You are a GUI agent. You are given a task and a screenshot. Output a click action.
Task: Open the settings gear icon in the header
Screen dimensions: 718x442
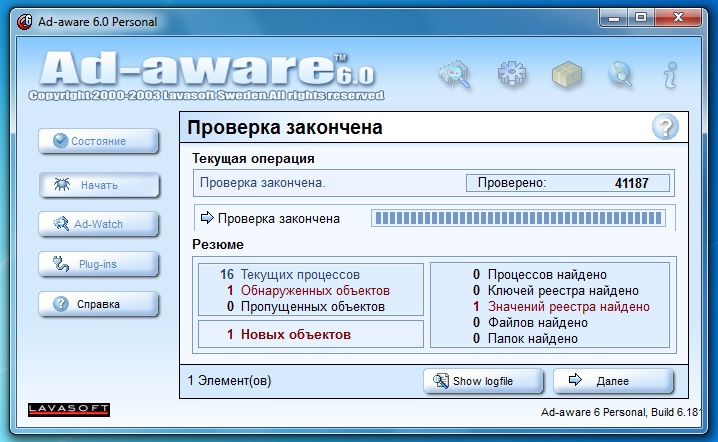(511, 73)
